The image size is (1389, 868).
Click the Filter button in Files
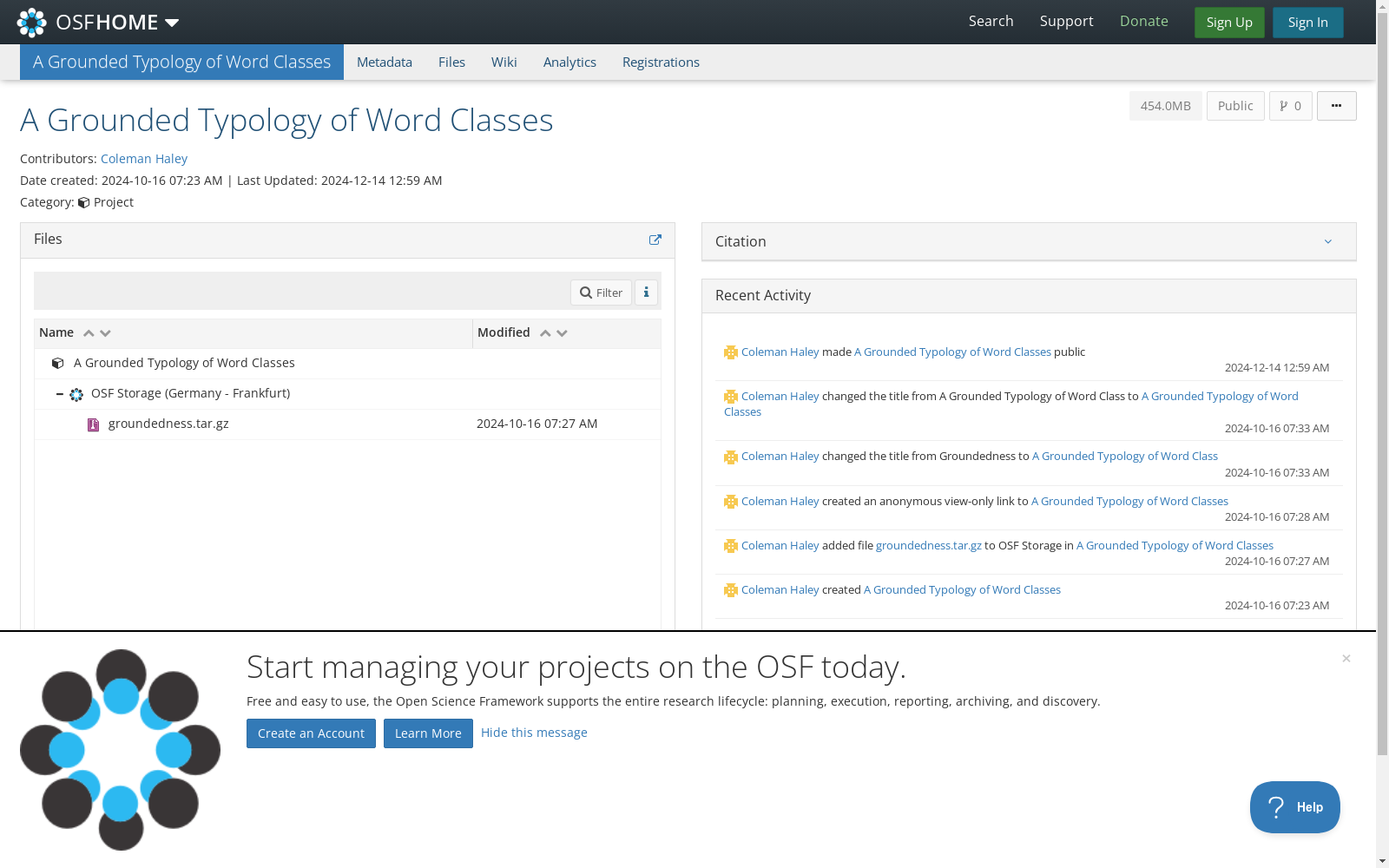click(x=601, y=293)
